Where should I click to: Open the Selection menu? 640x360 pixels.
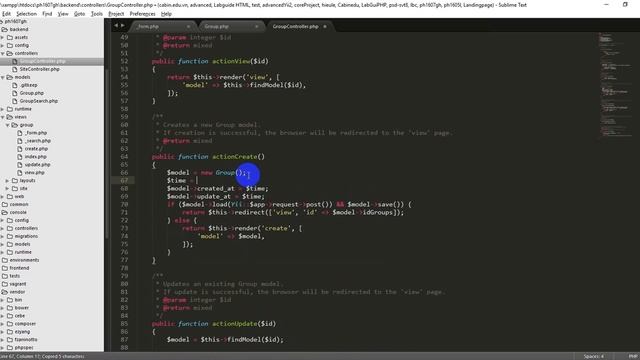[x=27, y=13]
